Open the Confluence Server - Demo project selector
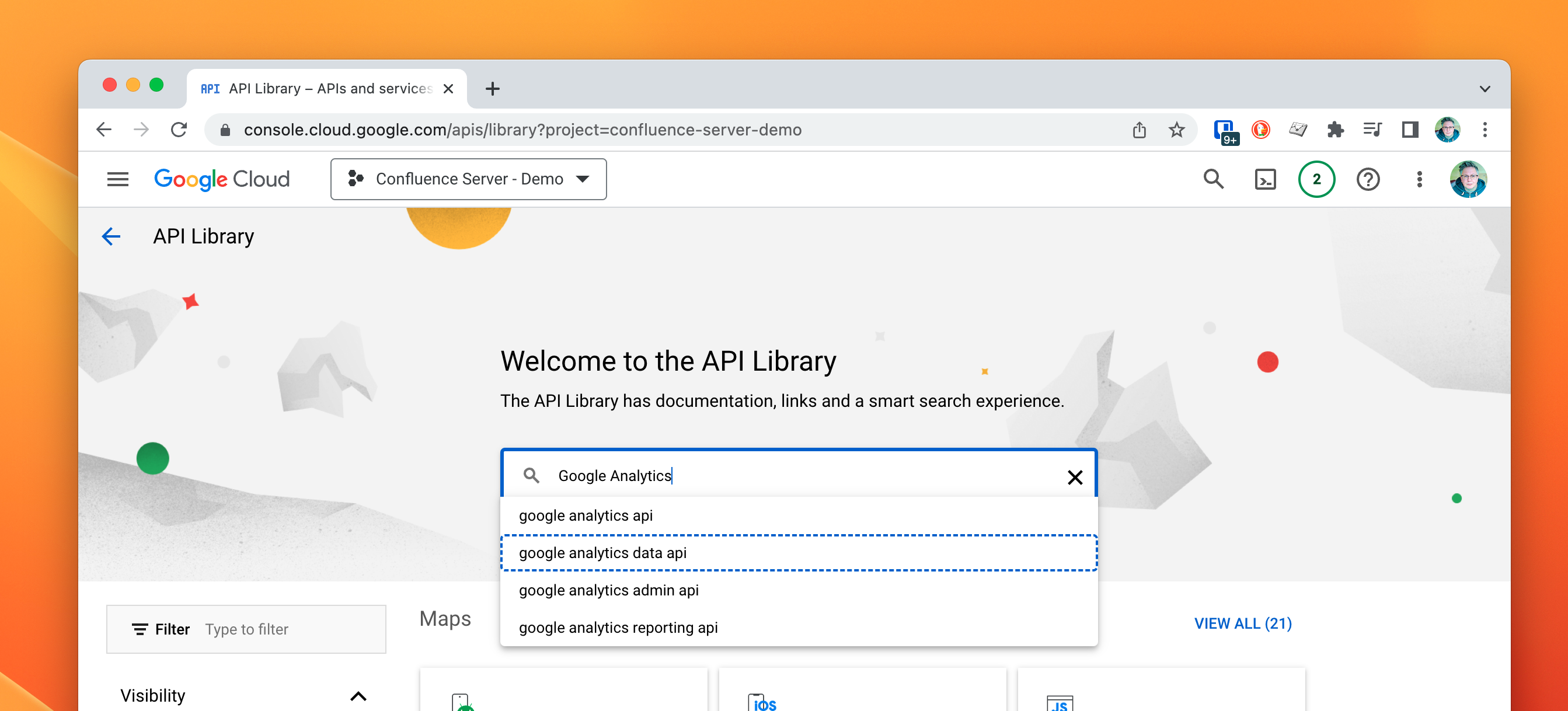 468,179
